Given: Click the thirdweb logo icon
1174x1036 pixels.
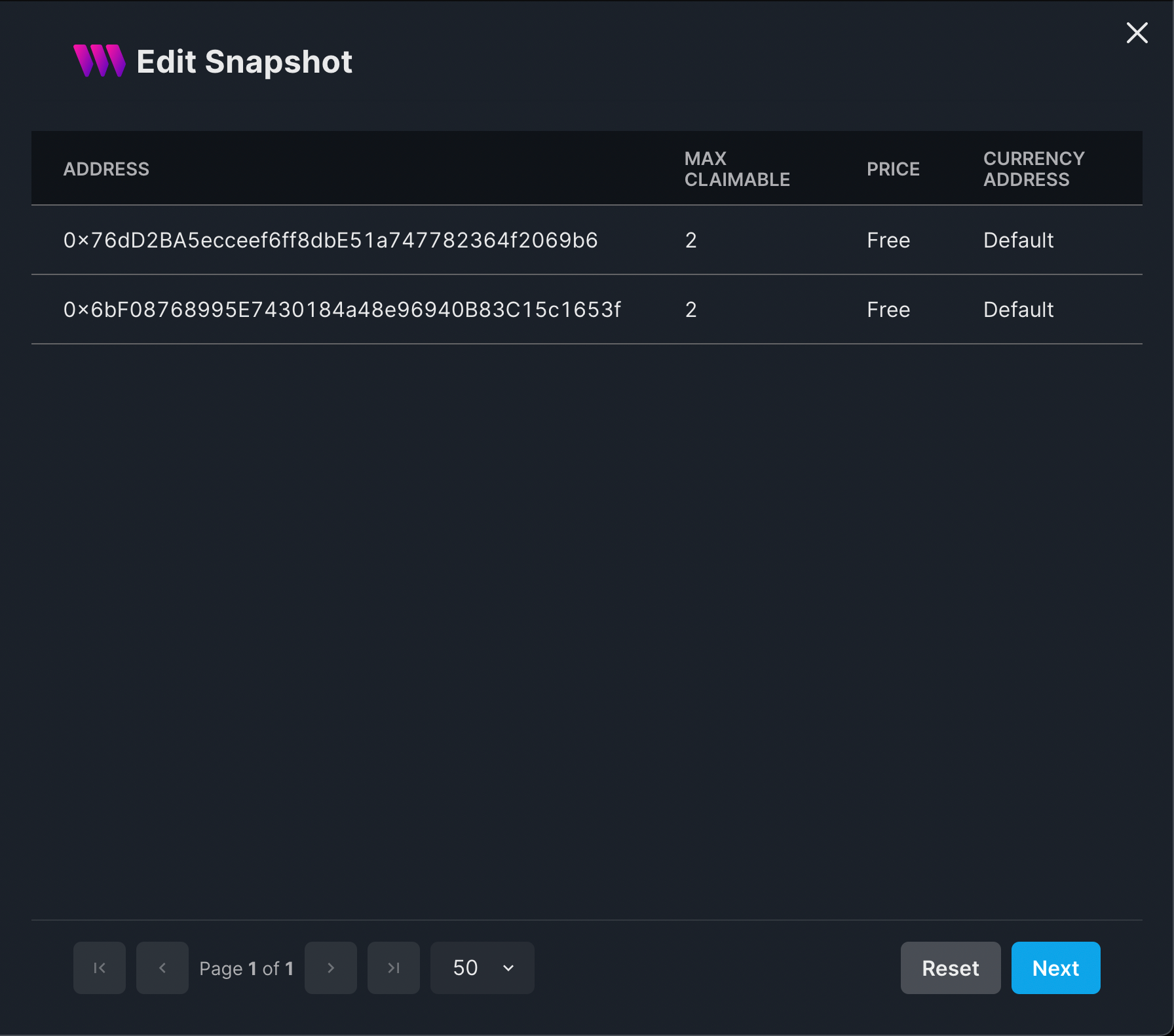Looking at the screenshot, I should tap(99, 61).
